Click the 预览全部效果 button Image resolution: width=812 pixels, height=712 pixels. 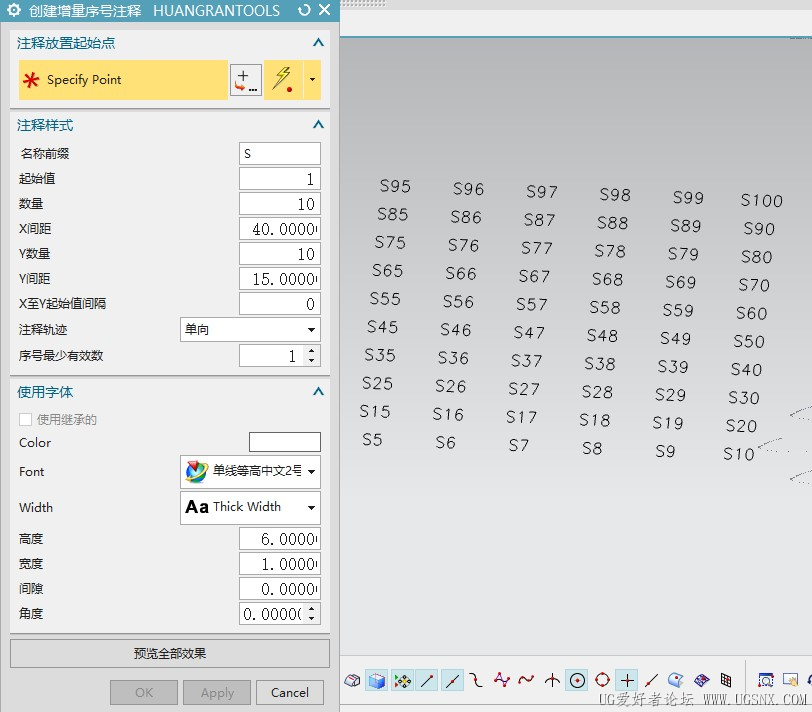170,654
